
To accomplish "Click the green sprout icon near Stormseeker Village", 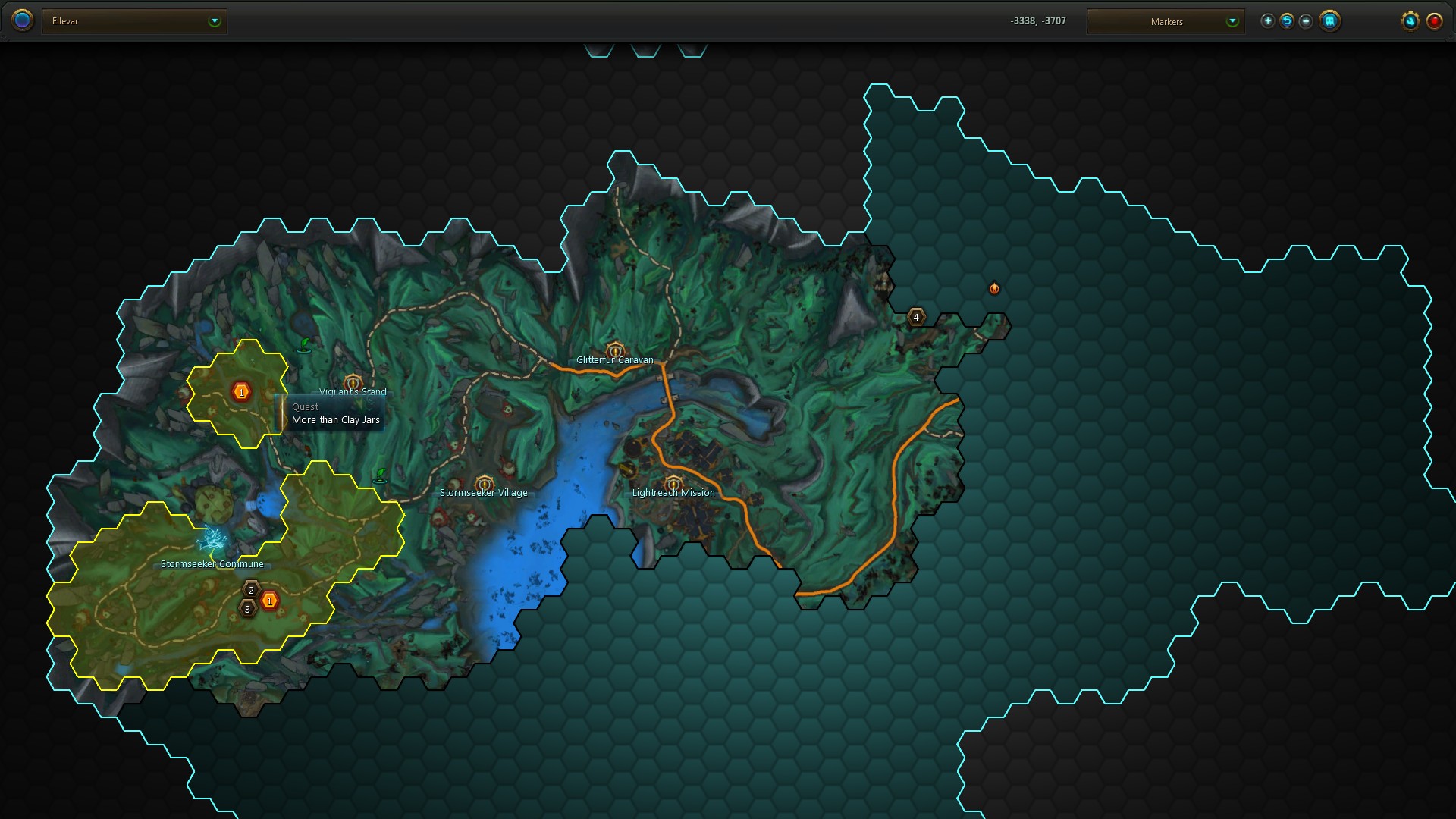I will click(381, 475).
